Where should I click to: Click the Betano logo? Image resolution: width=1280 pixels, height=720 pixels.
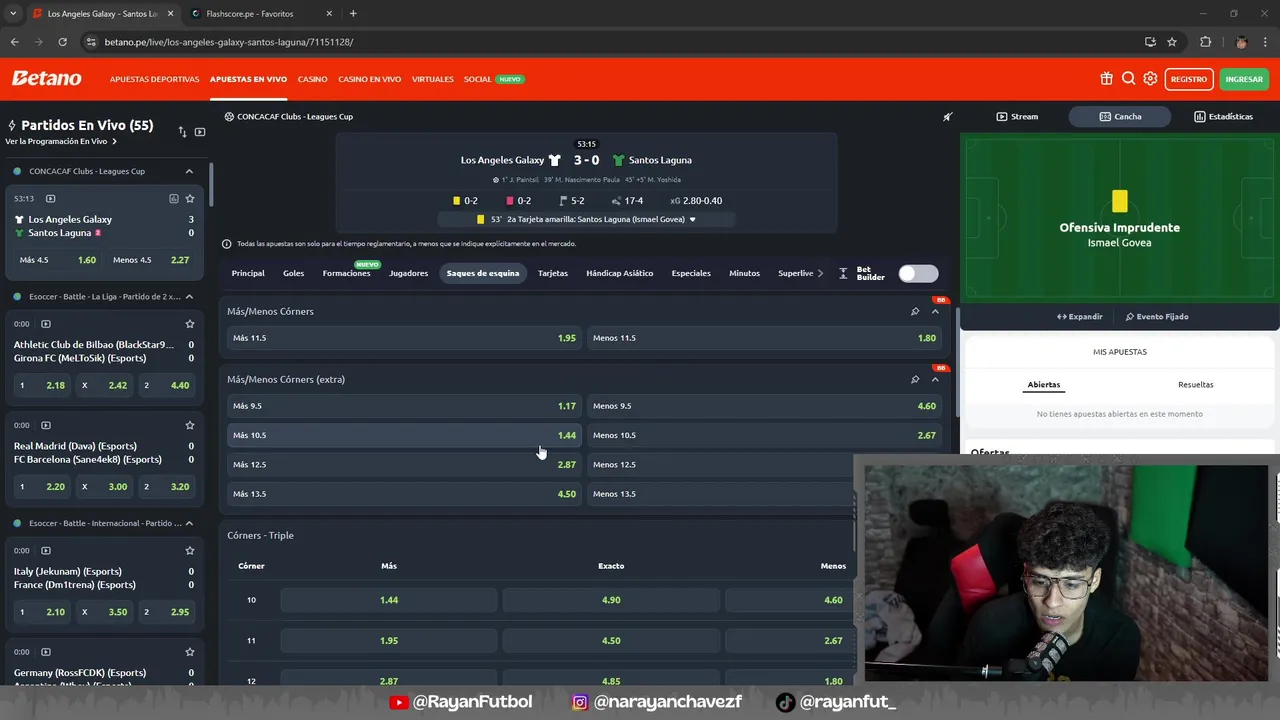tap(46, 79)
